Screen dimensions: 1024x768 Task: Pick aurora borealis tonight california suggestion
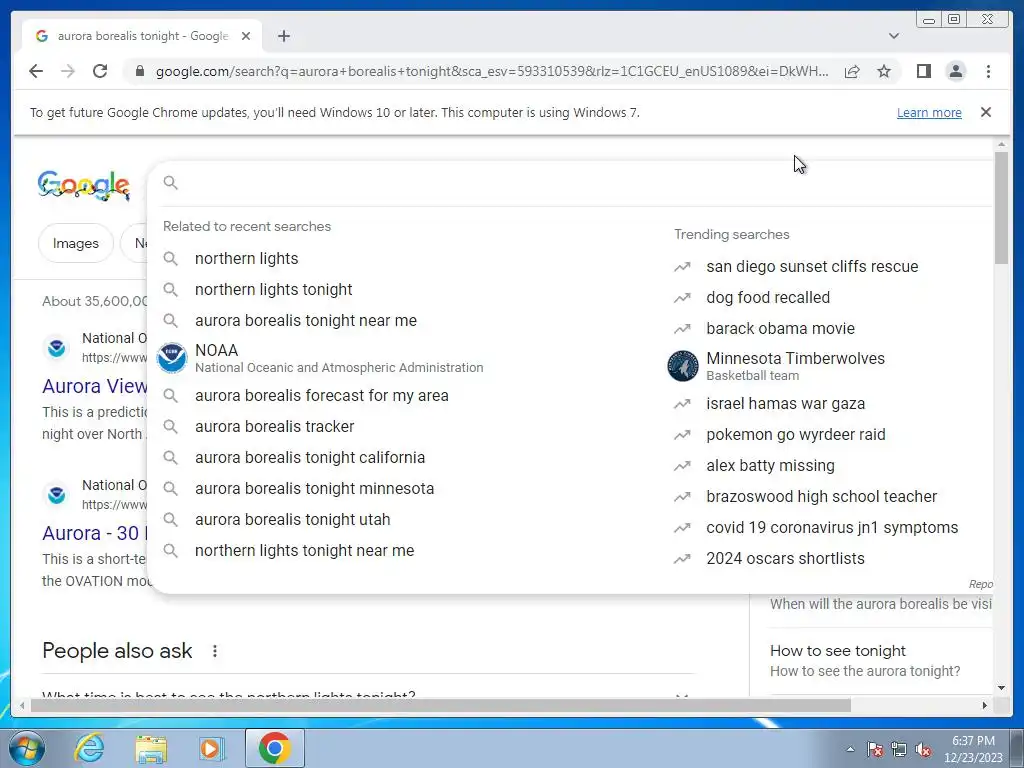pos(310,458)
